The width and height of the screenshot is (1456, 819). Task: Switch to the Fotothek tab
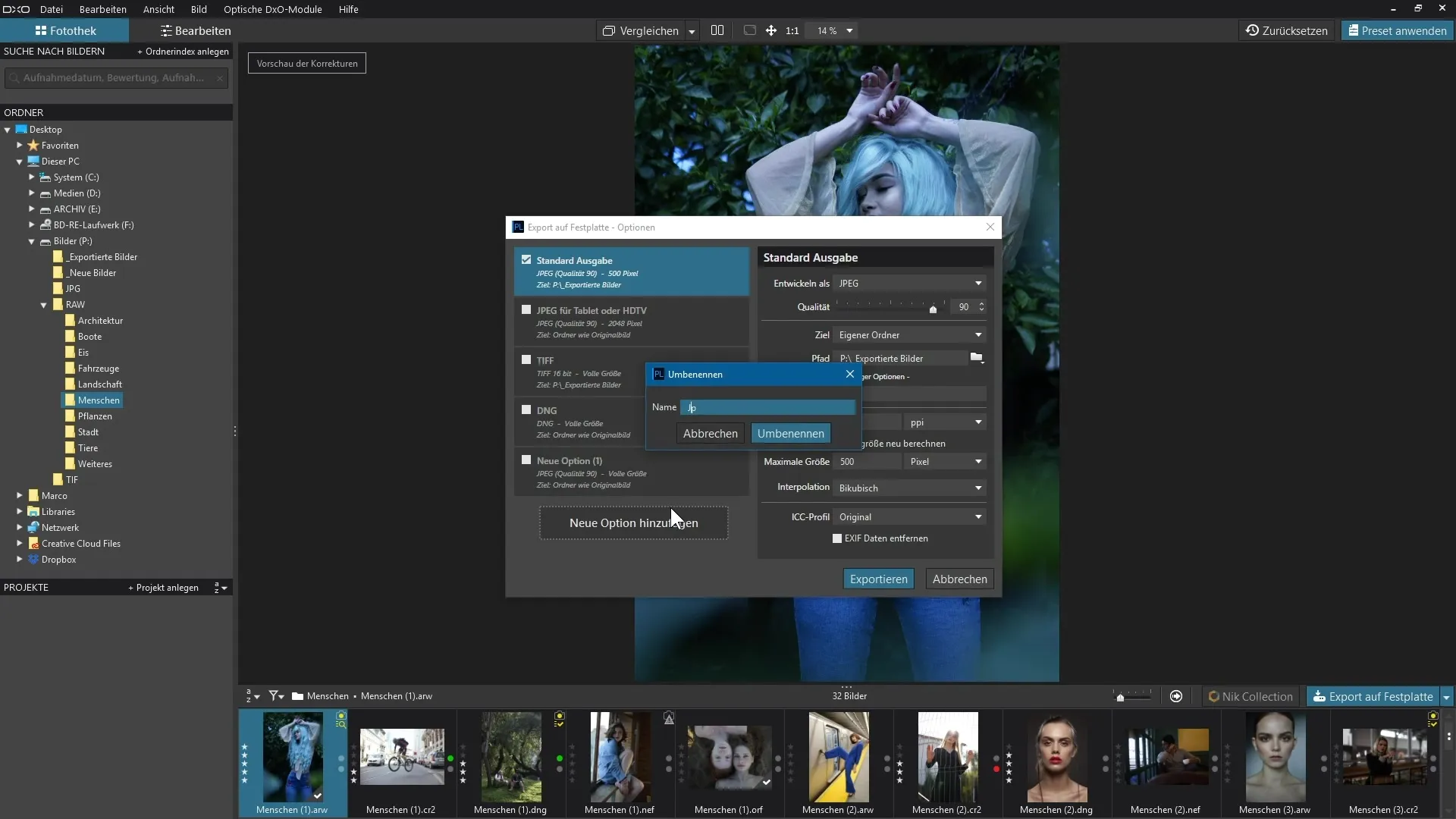[64, 30]
